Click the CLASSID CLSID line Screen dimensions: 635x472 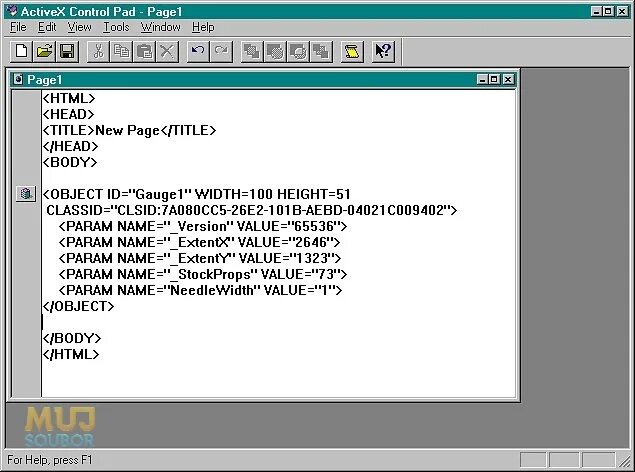point(251,210)
